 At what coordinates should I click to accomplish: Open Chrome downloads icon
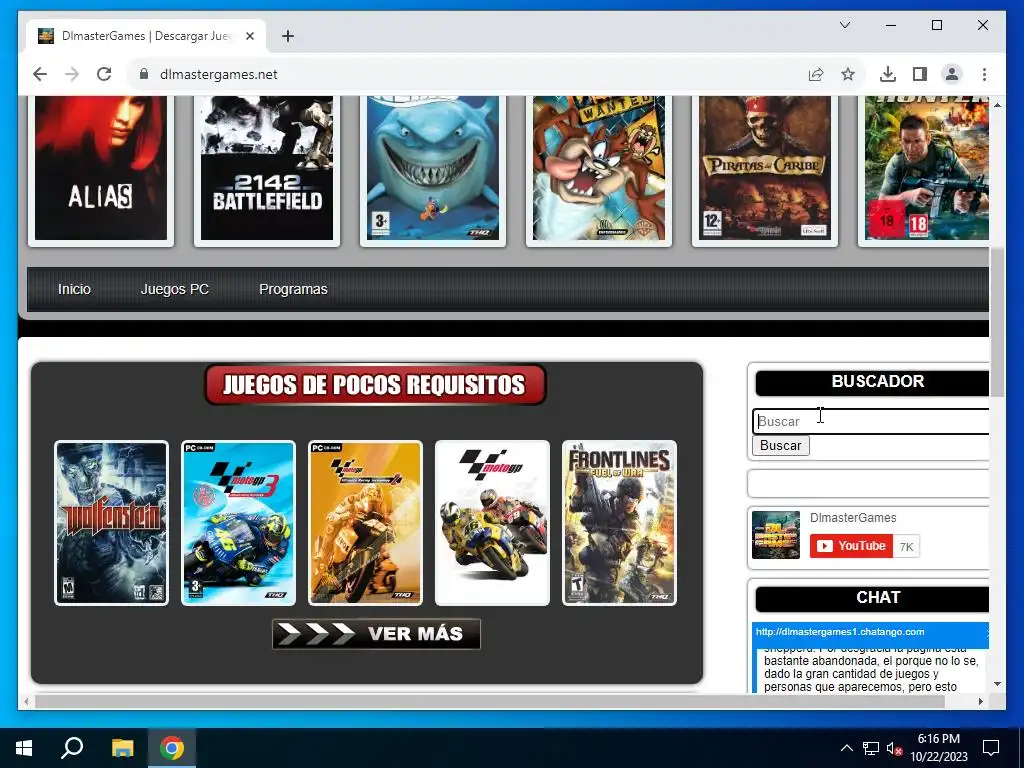click(x=888, y=74)
